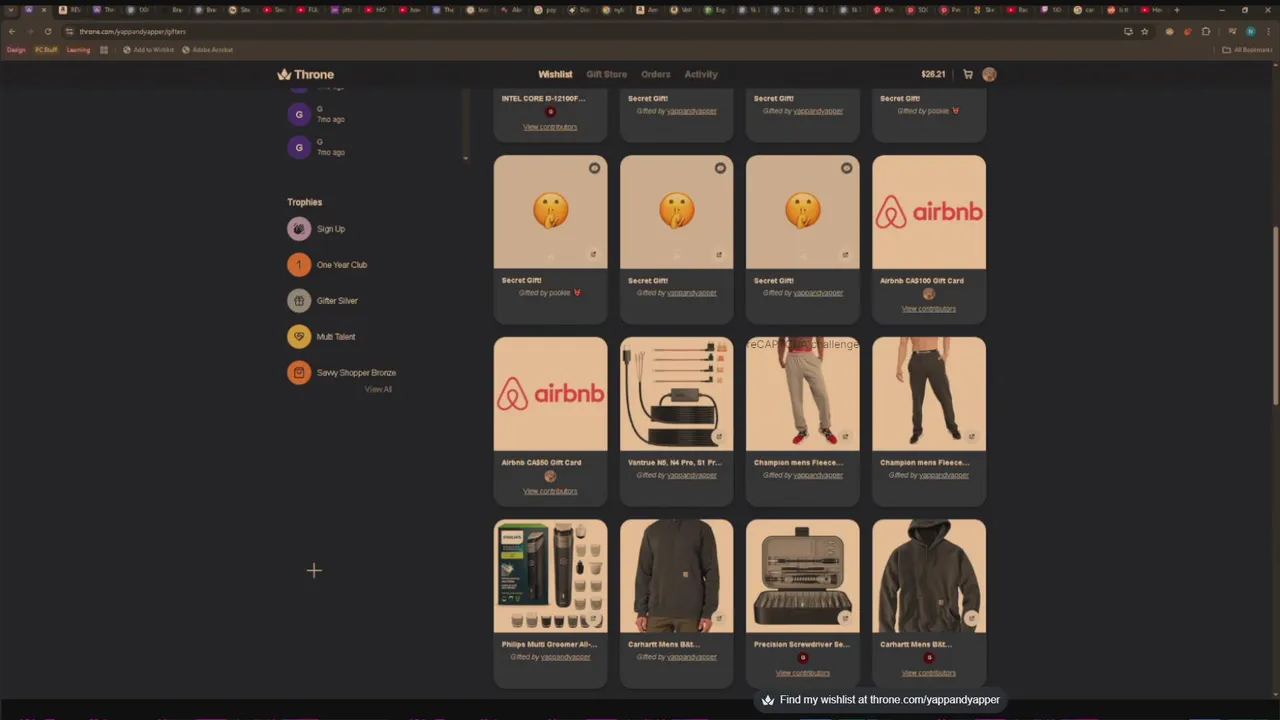Click the $26.21 balance

click(933, 74)
